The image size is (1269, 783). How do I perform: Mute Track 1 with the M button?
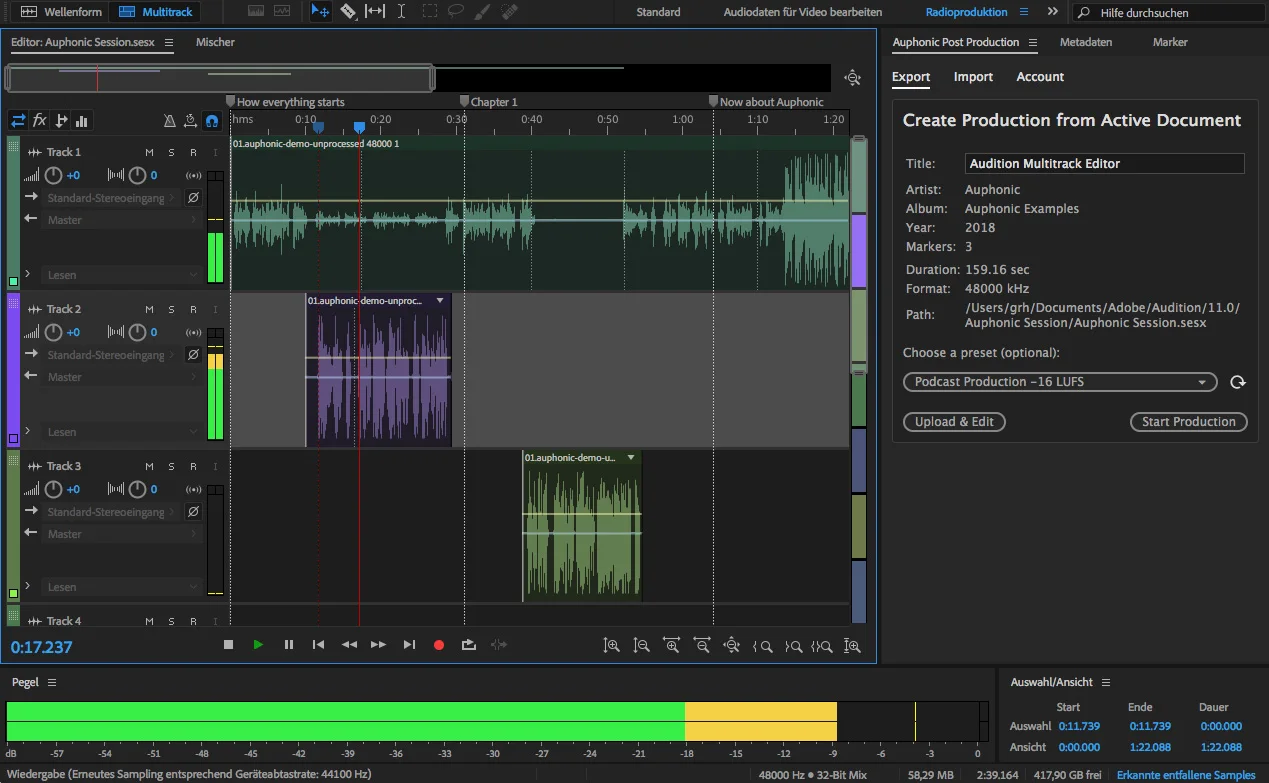click(x=149, y=152)
